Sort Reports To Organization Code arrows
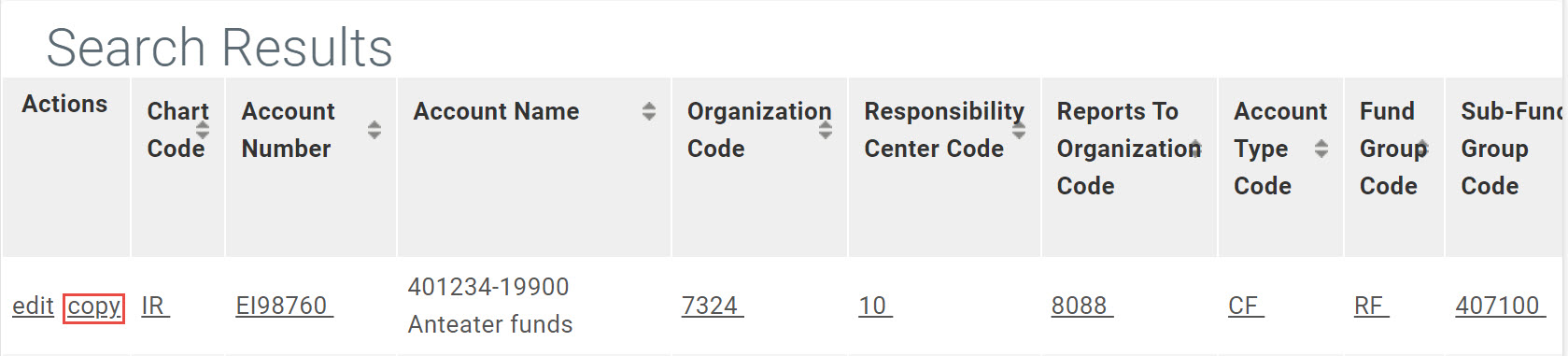Image resolution: width=1568 pixels, height=356 pixels. click(1196, 149)
